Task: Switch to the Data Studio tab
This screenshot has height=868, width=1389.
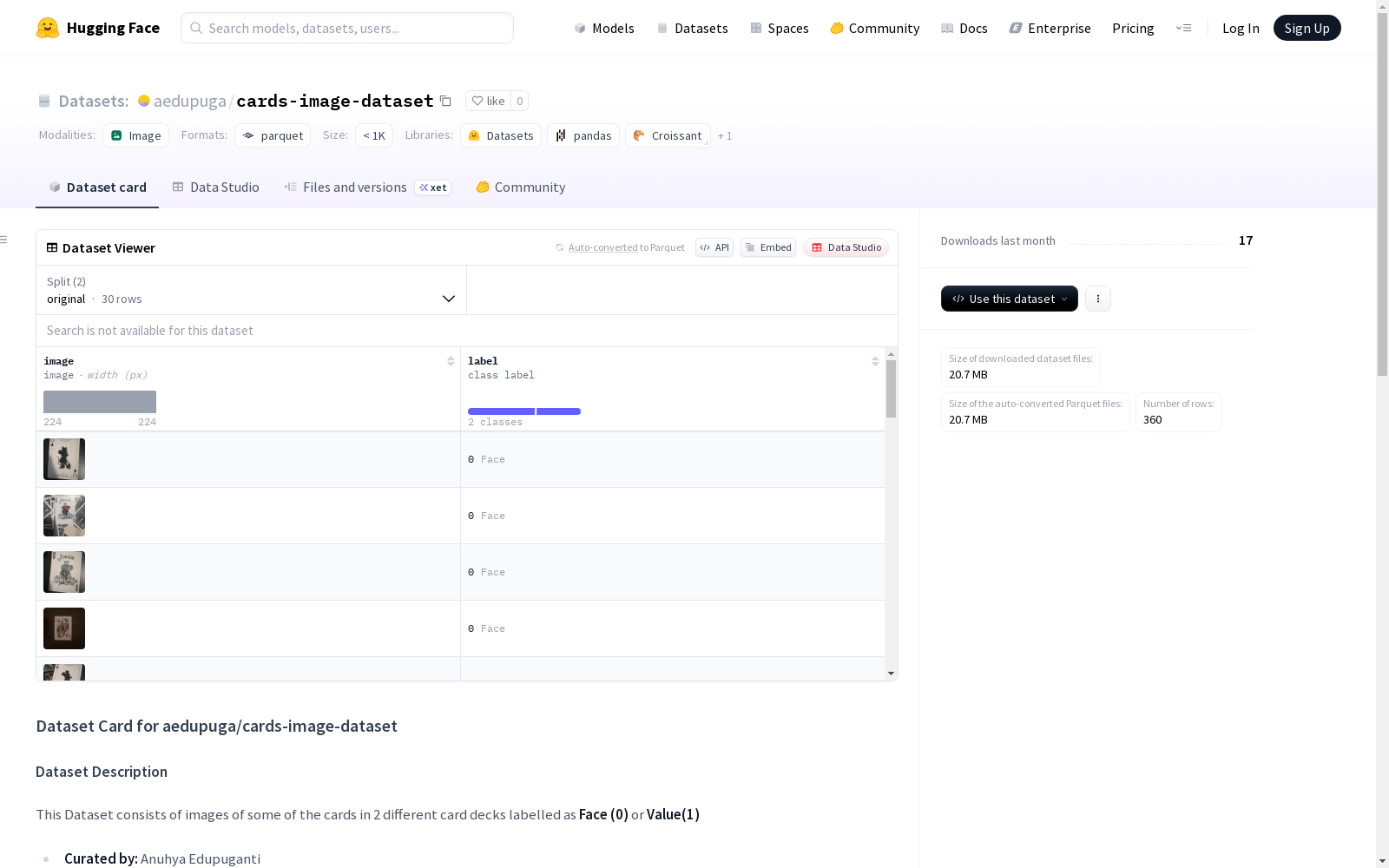Action: tap(216, 187)
